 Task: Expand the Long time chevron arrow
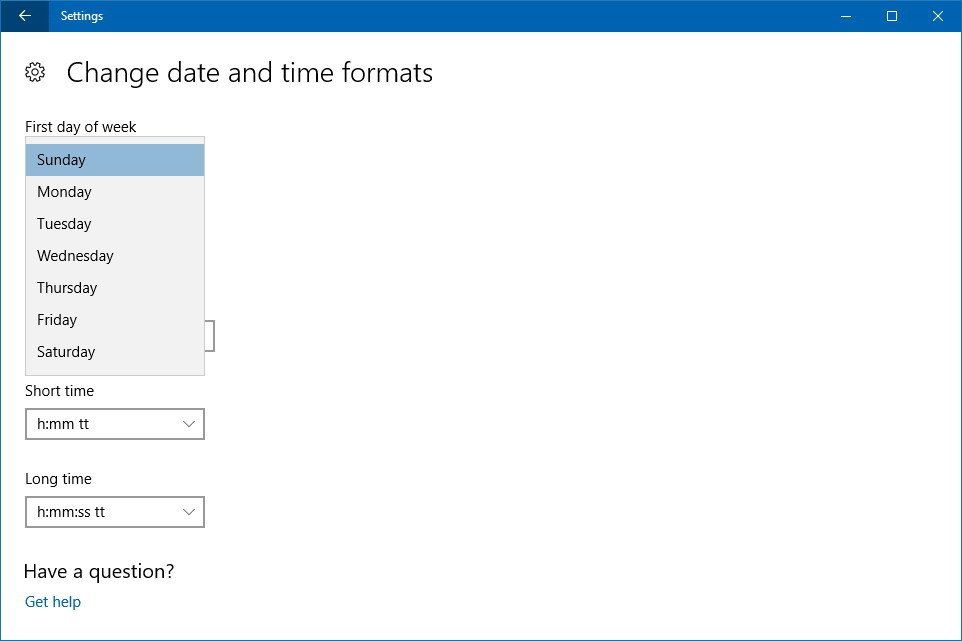click(x=188, y=511)
